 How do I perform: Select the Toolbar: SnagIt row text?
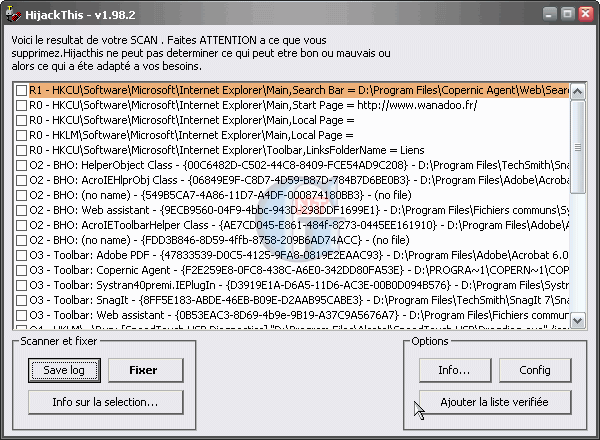tap(299, 300)
